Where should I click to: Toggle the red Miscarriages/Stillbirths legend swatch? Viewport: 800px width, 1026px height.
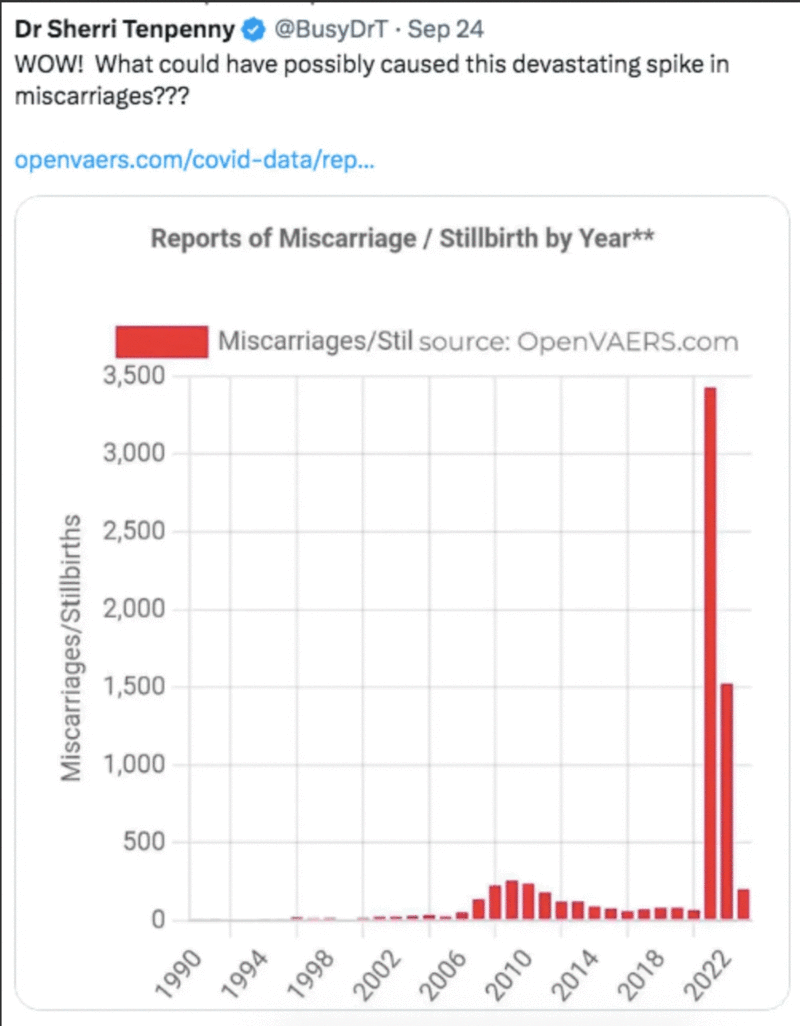click(x=162, y=342)
